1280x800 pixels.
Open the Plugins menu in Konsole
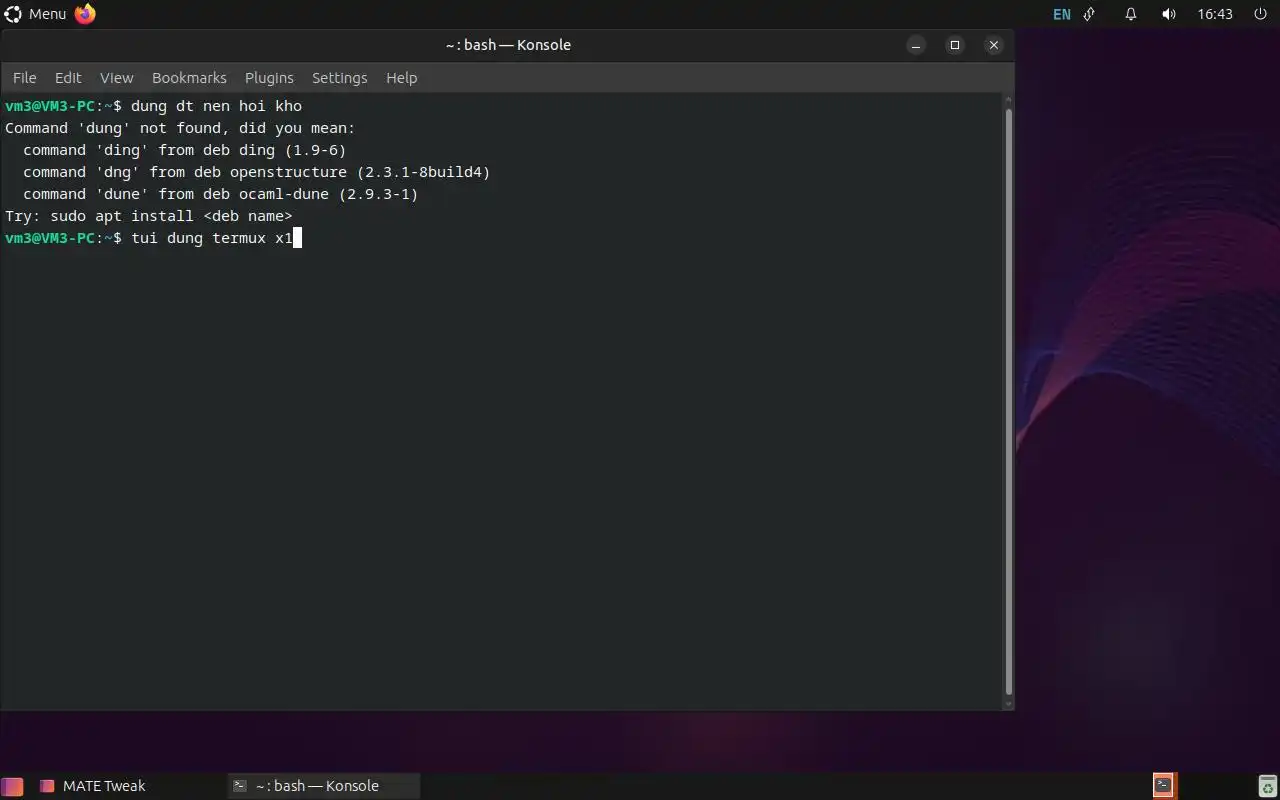coord(269,78)
